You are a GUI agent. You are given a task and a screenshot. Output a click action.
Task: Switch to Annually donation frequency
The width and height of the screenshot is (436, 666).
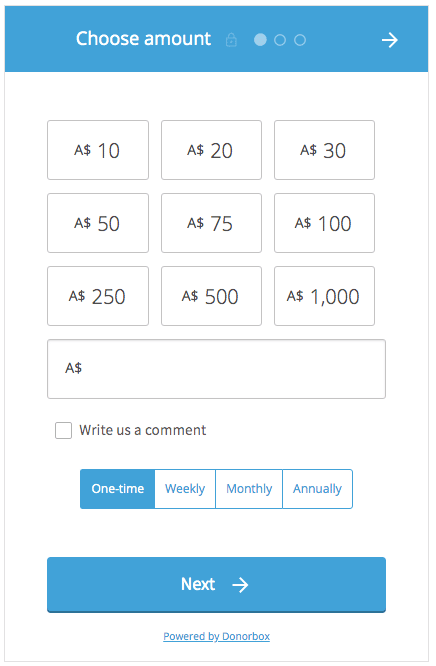pos(317,489)
